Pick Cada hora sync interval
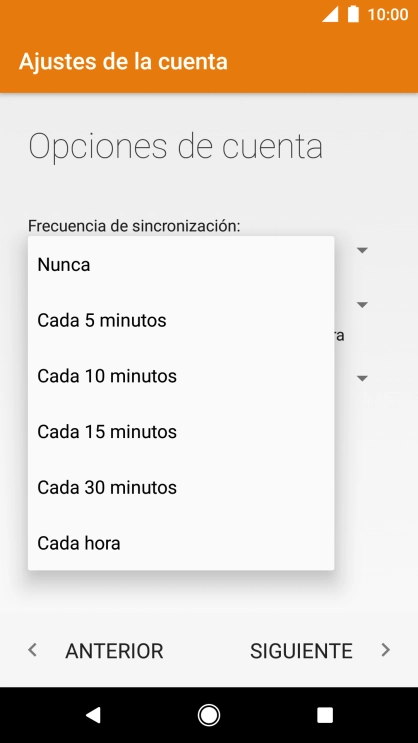The image size is (418, 743). [181, 543]
